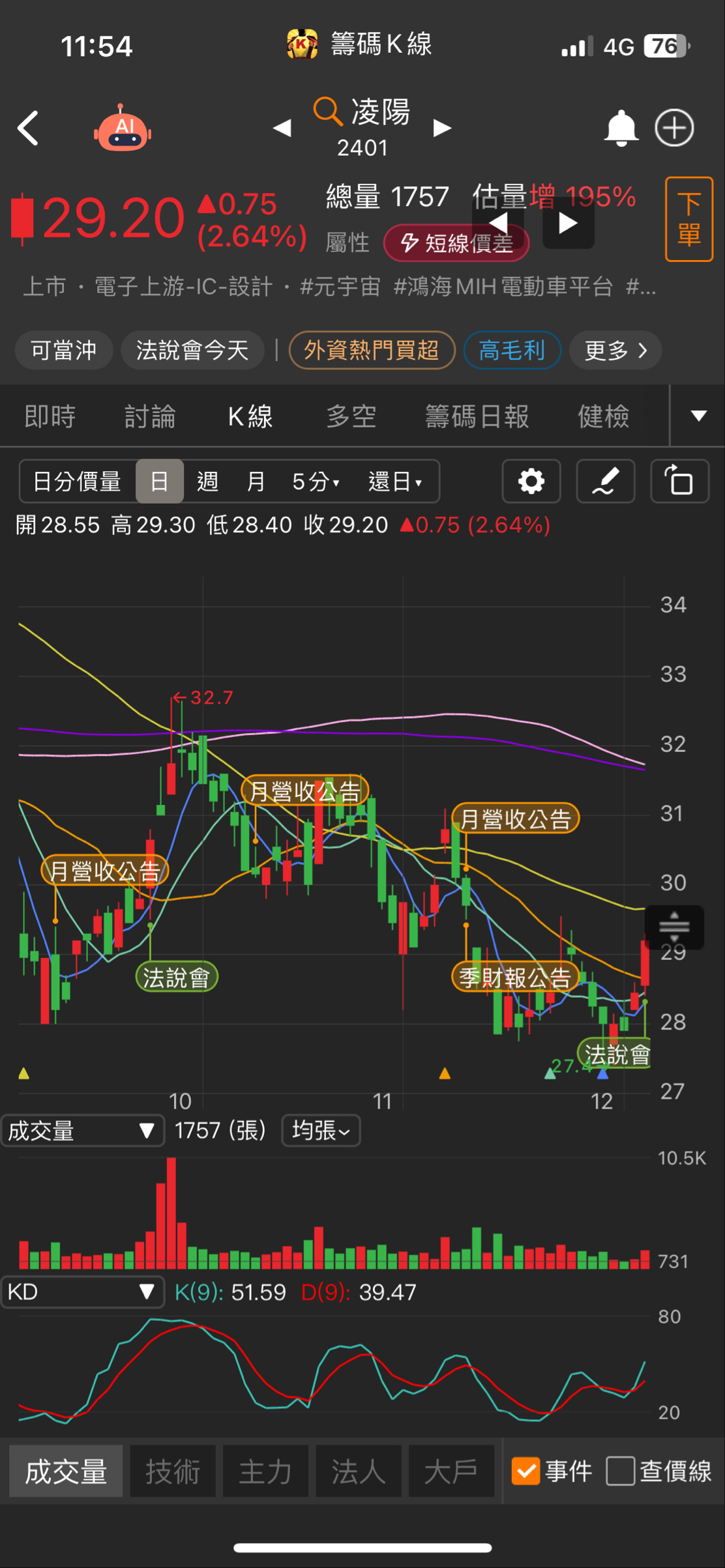Image resolution: width=725 pixels, height=1568 pixels.
Task: Click the 下單 order button
Action: (689, 219)
